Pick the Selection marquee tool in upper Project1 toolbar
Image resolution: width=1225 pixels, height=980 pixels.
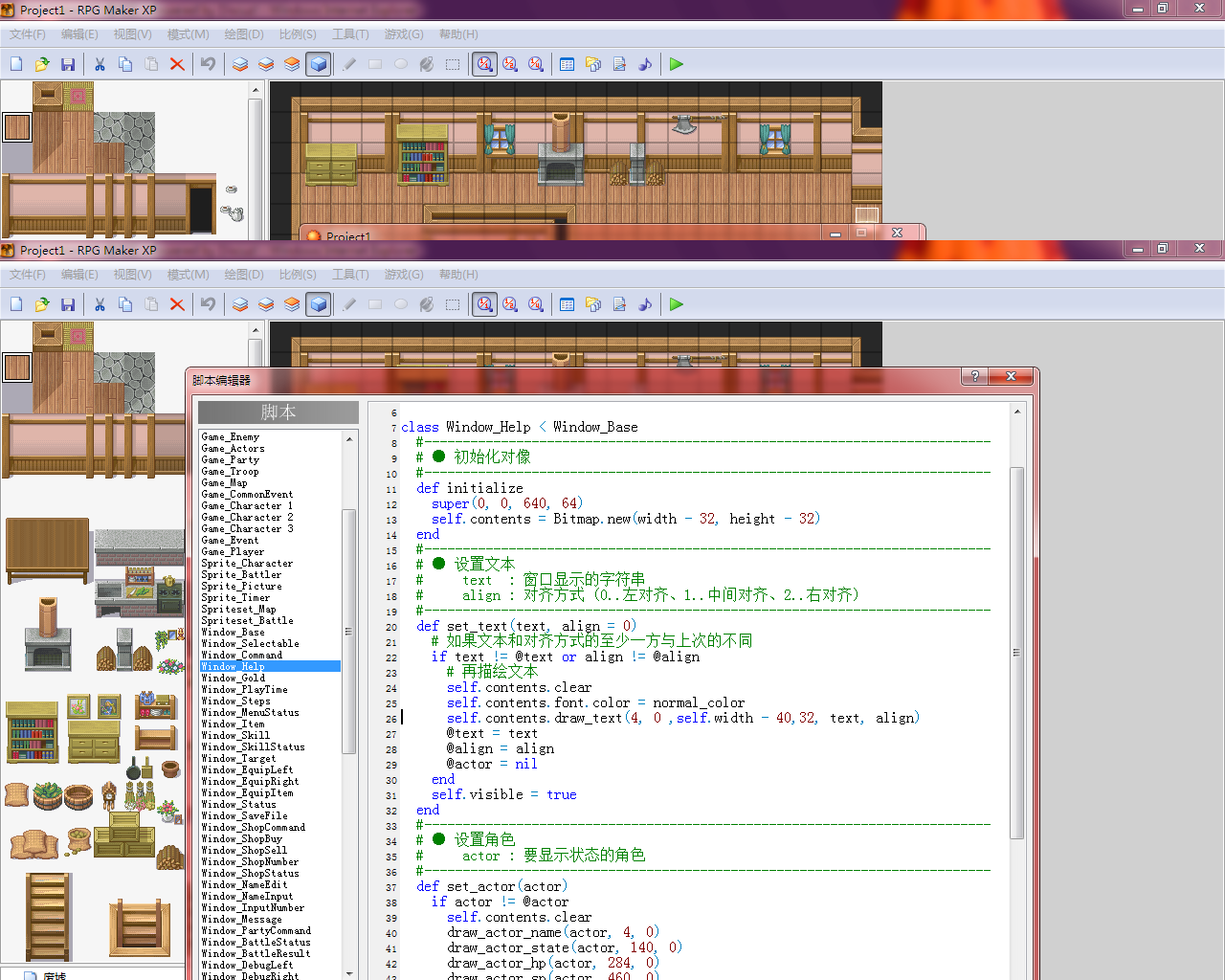pyautogui.click(x=453, y=64)
